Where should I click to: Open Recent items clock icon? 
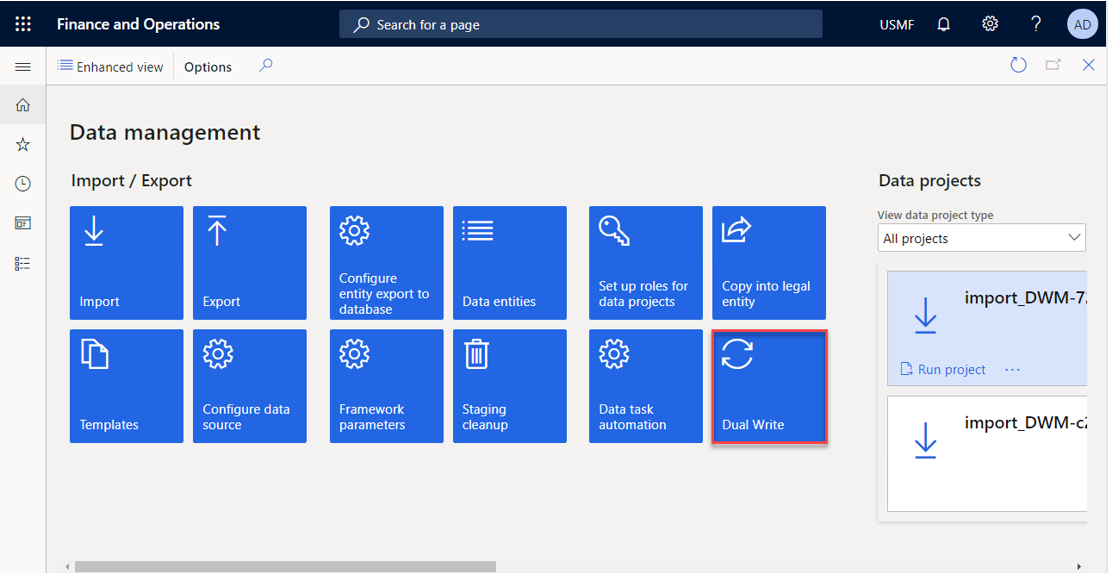[23, 184]
